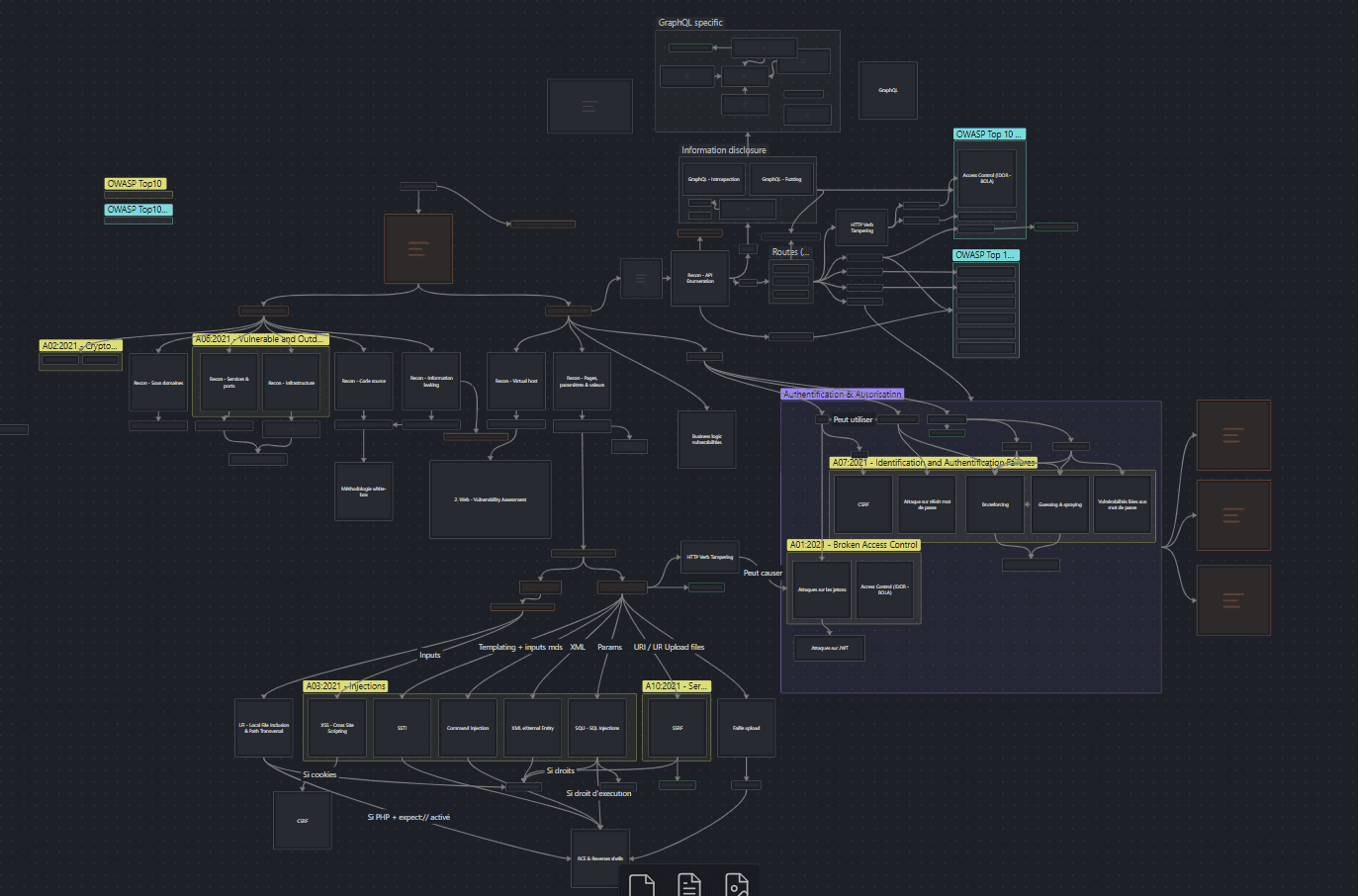1358x896 pixels.
Task: Select the Business logic vulnerabilities node
Action: pos(706,439)
